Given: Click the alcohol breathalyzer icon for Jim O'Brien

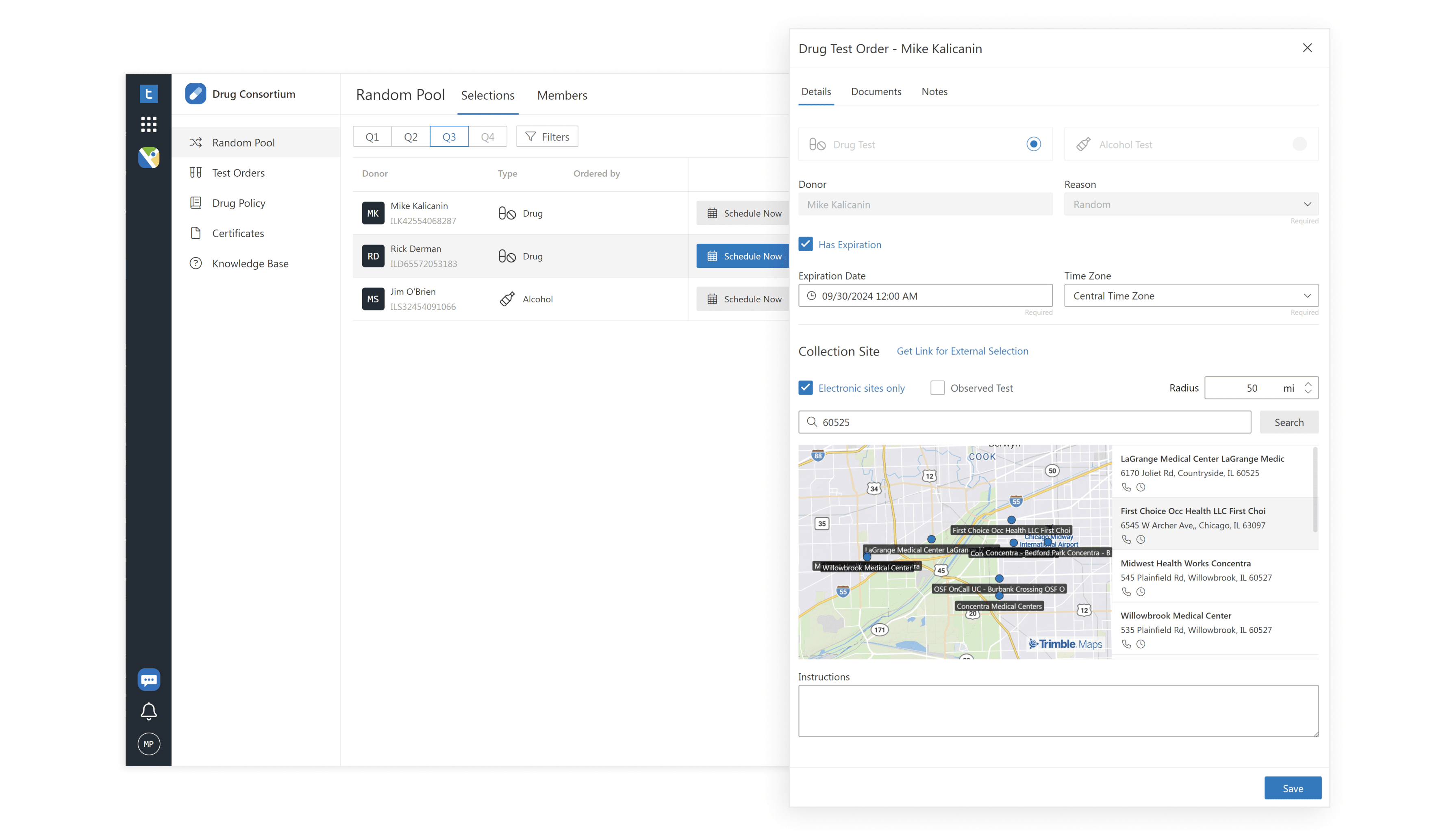Looking at the screenshot, I should (507, 299).
